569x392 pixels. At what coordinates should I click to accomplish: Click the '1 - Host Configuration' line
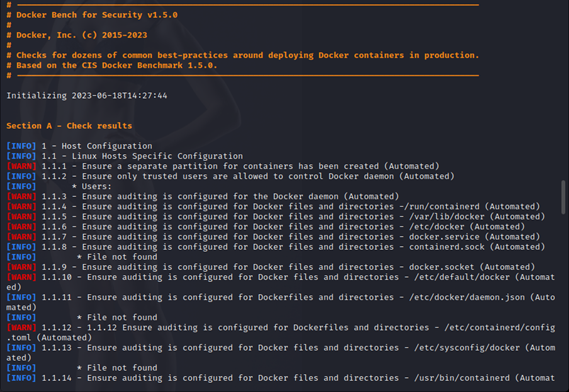[79, 146]
